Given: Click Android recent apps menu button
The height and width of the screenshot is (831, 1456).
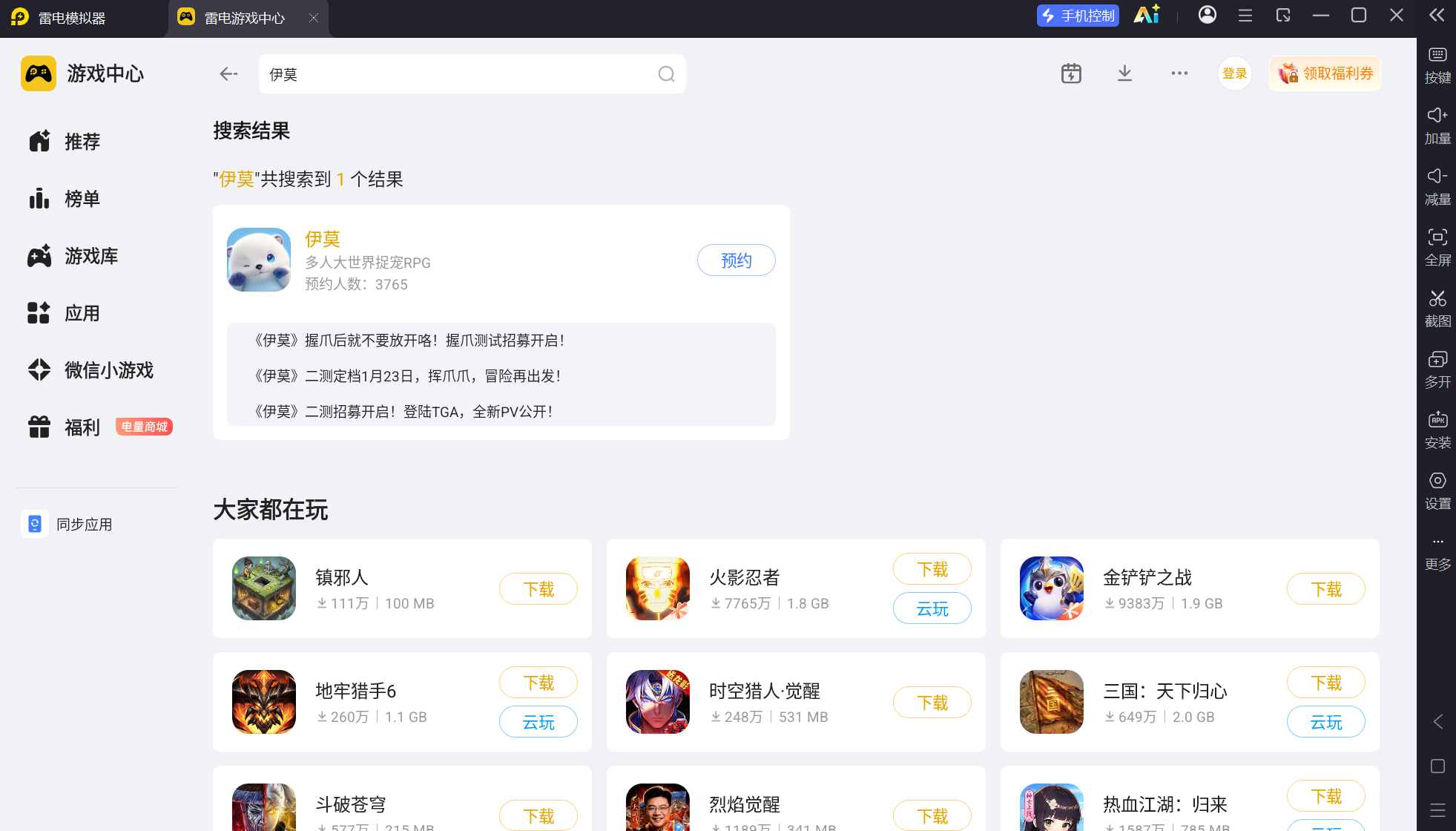Looking at the screenshot, I should tap(1437, 810).
